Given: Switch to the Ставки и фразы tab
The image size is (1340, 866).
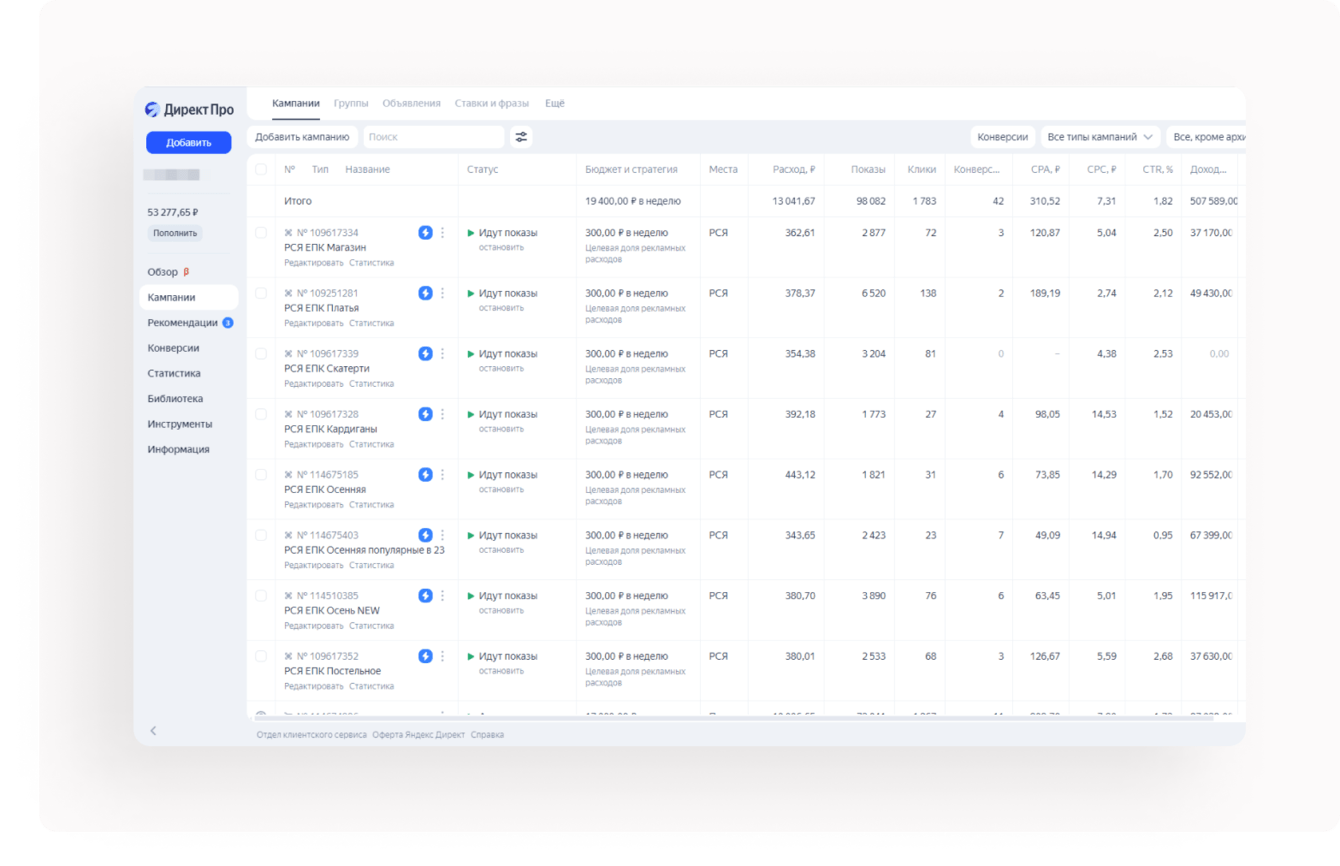Looking at the screenshot, I should (492, 103).
